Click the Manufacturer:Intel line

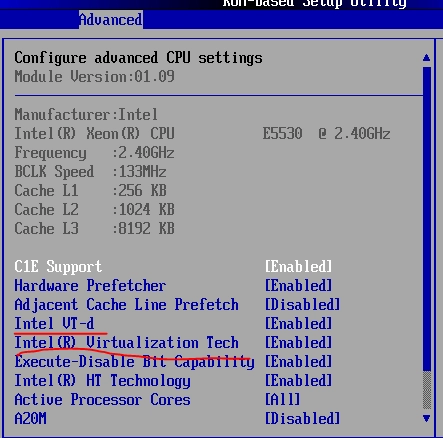click(86, 115)
